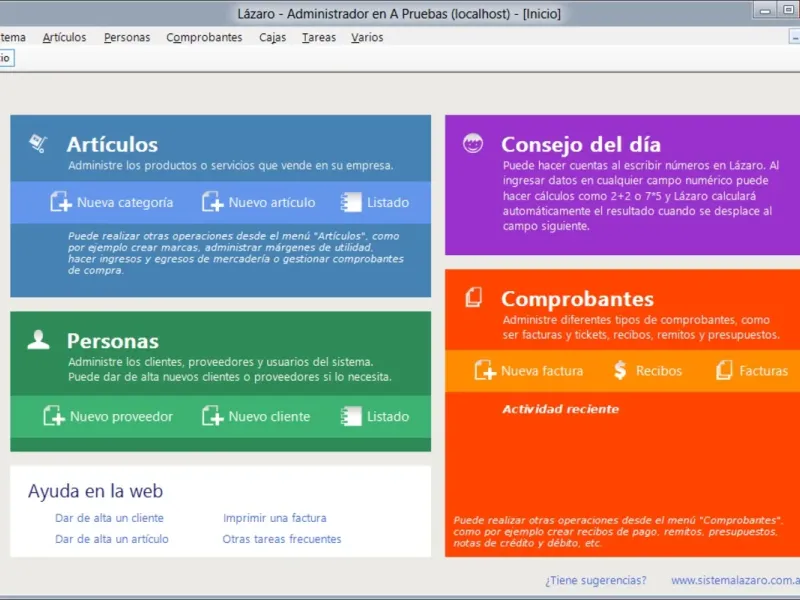Screen dimensions: 800x600
Task: Open the Personas menu
Action: pos(127,38)
